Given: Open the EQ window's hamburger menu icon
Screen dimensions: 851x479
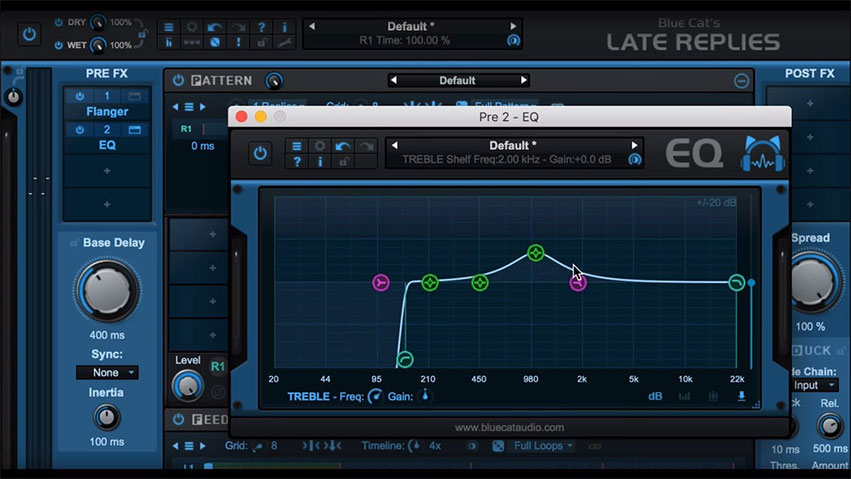Looking at the screenshot, I should 297,146.
